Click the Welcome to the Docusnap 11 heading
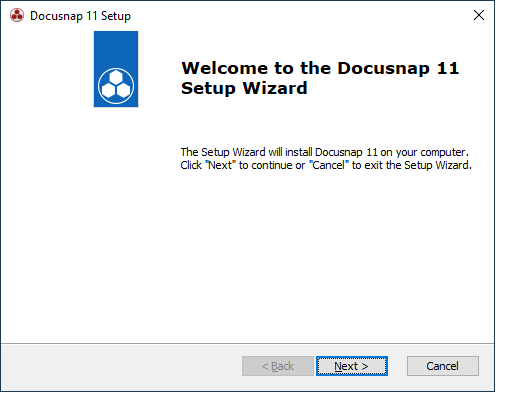Screen dimensions: 509x399 (320, 78)
